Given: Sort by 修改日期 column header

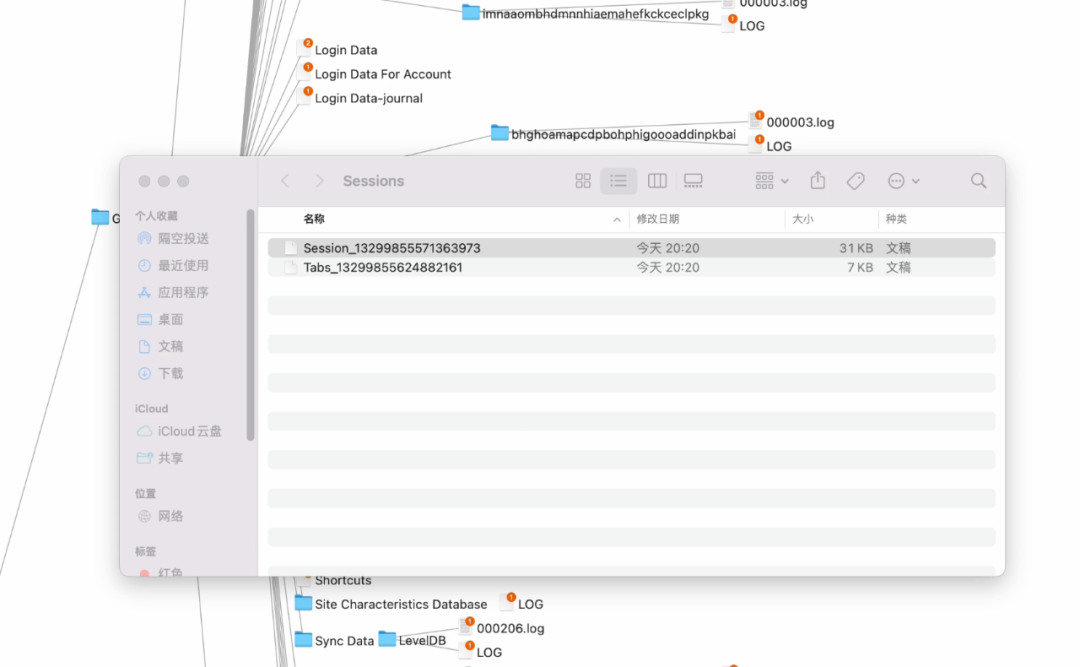Looking at the screenshot, I should pyautogui.click(x=658, y=219).
